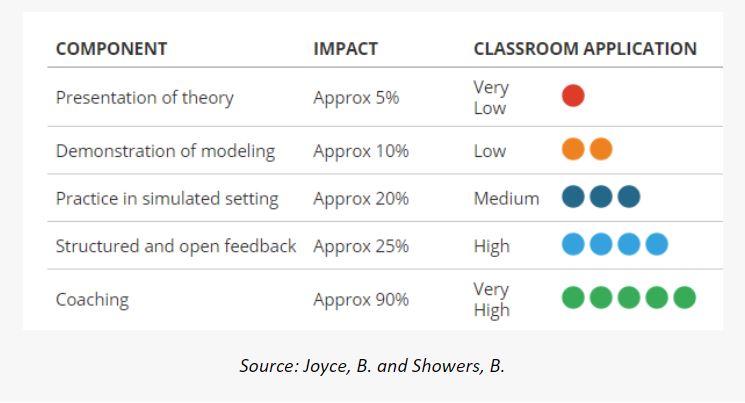Click the Coaching component cell
745x403 pixels.
[92, 299]
